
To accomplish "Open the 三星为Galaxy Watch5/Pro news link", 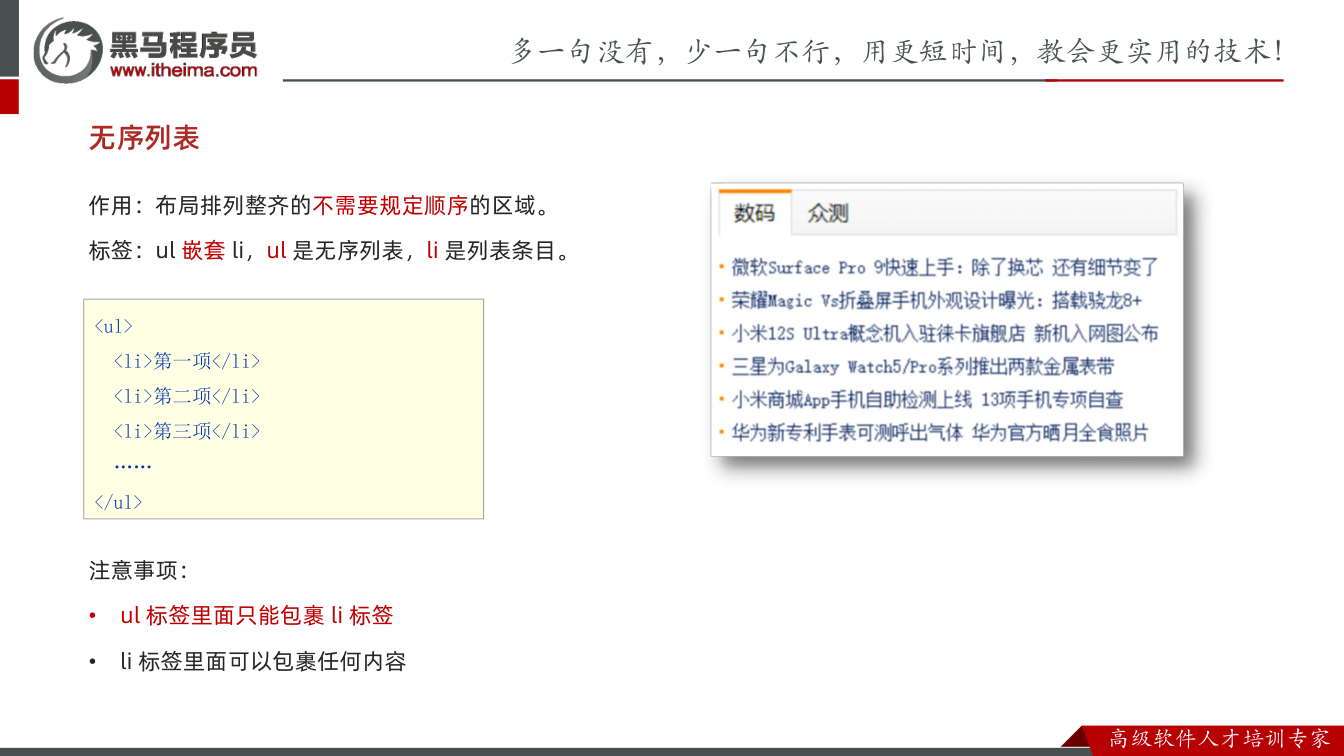I will click(x=922, y=366).
